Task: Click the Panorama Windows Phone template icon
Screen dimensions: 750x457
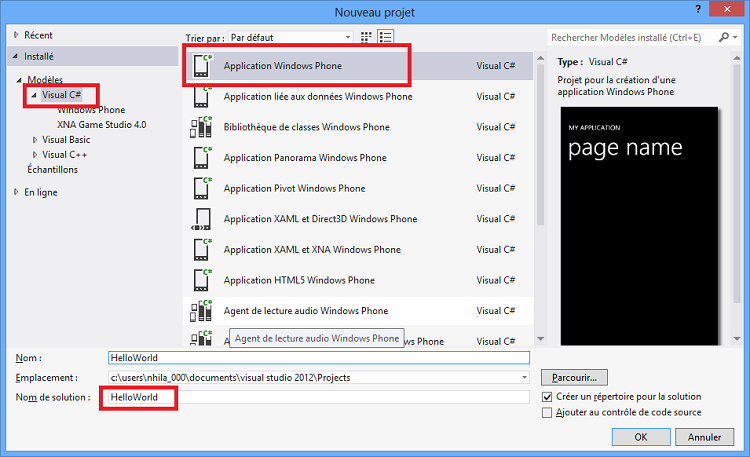Action: [202, 157]
